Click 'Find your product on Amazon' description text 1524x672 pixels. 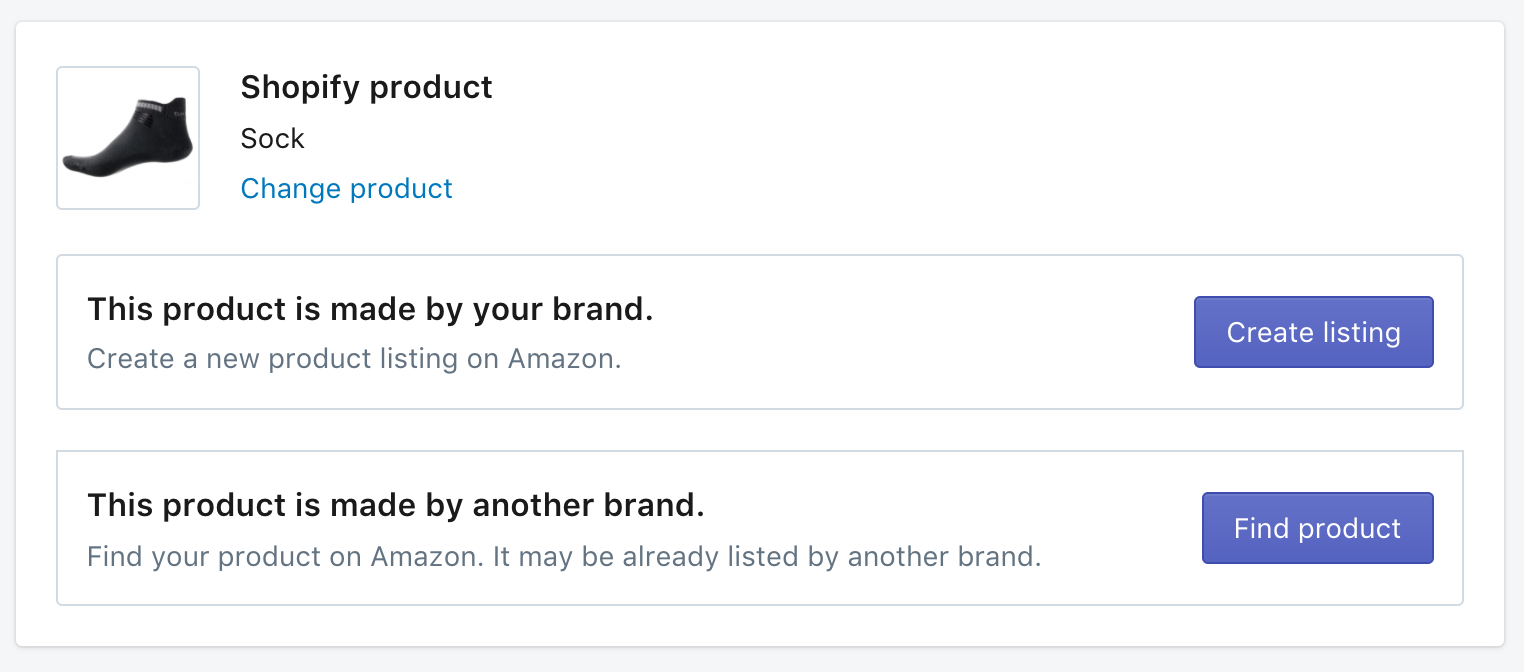point(285,556)
